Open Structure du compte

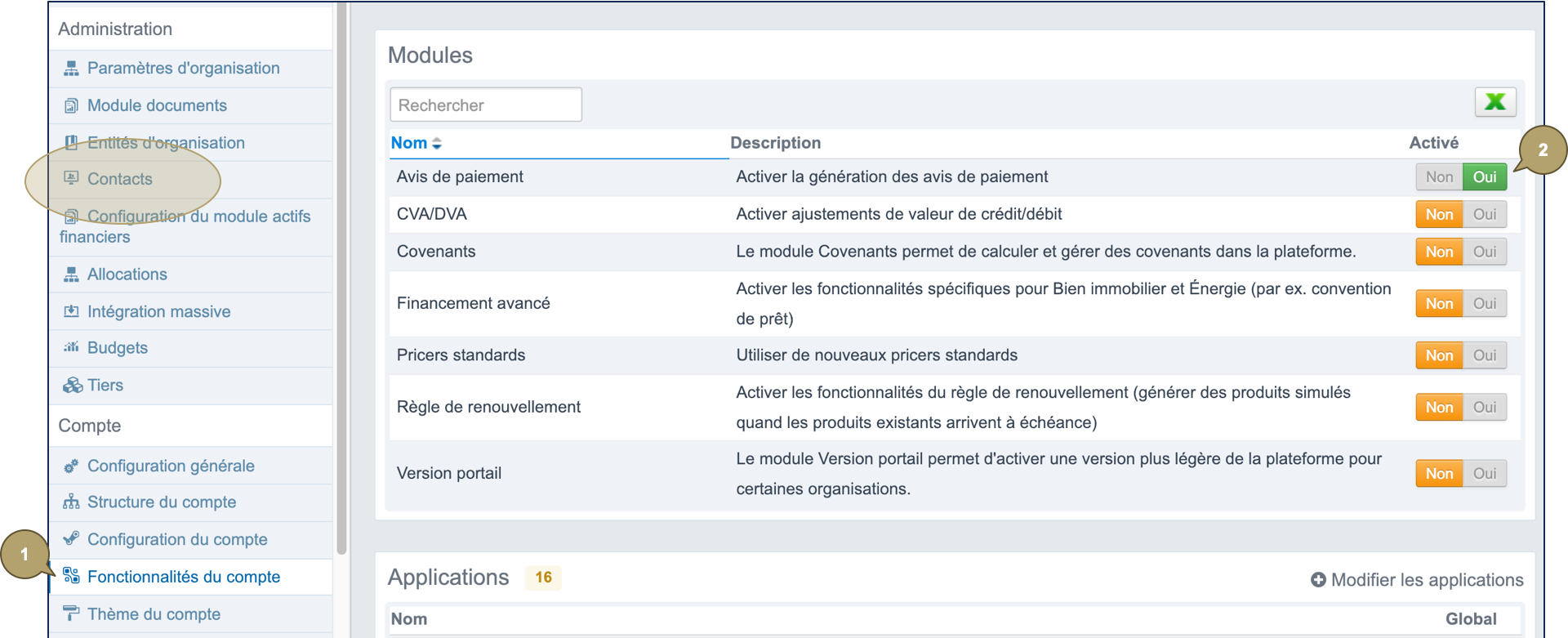[162, 502]
